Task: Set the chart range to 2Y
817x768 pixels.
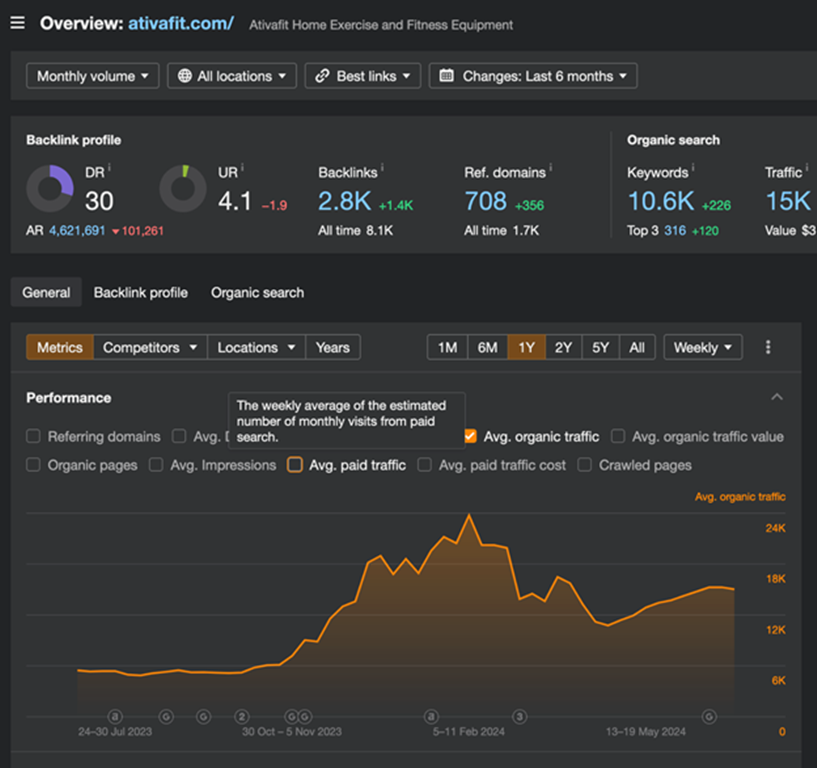Action: 564,347
